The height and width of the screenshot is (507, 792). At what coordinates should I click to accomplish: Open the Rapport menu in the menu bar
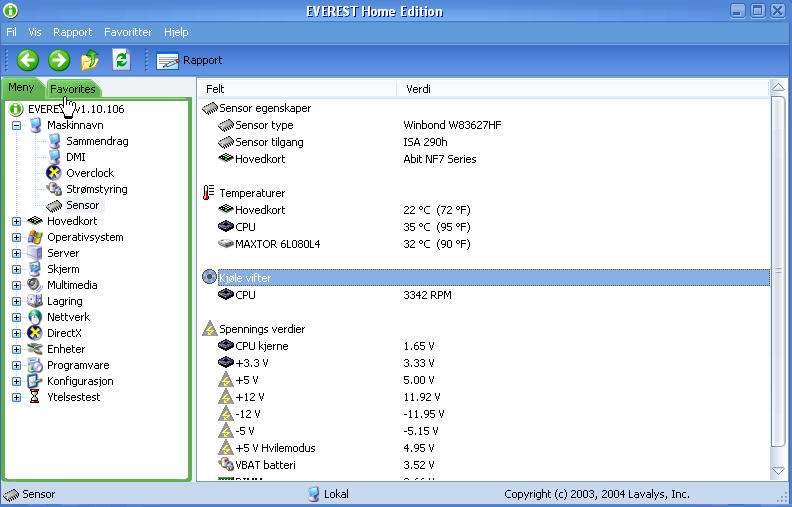[72, 32]
